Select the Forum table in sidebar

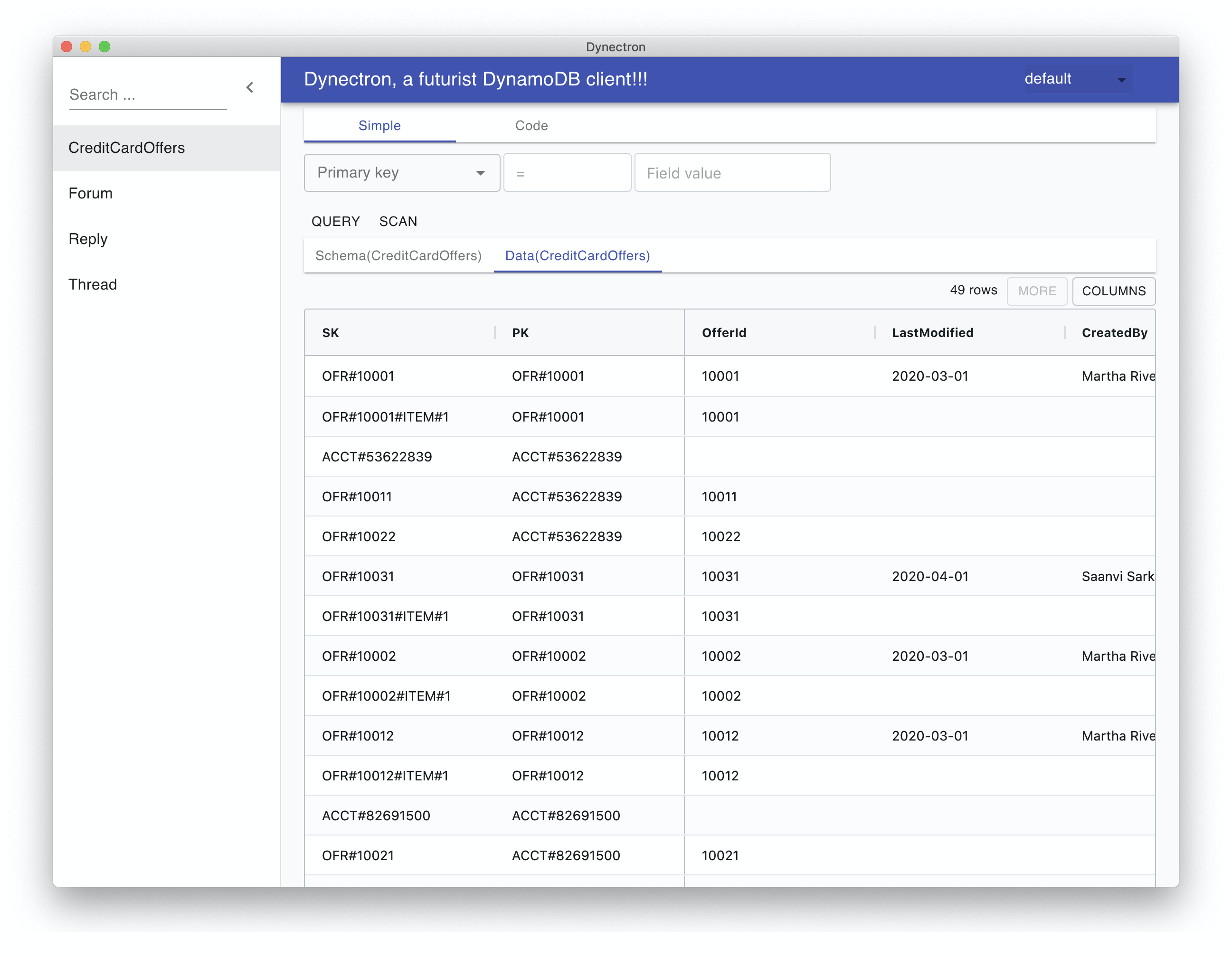(91, 193)
